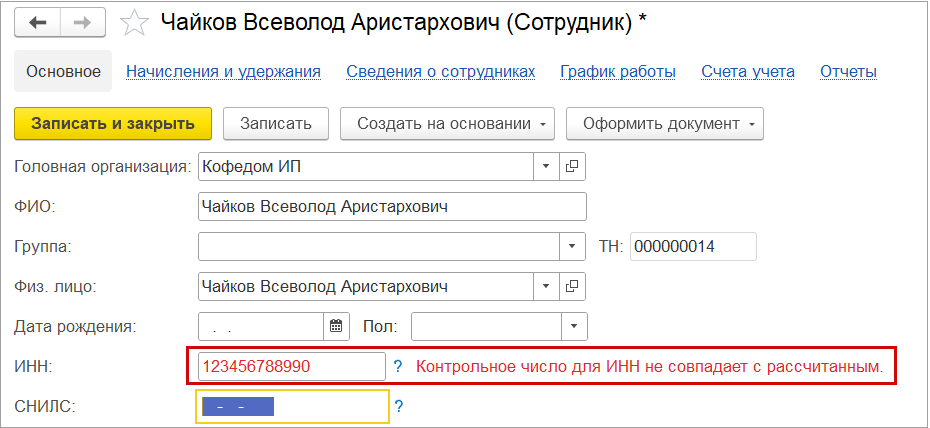
Task: Open the Головная организация record with the open icon
Action: [x=573, y=166]
